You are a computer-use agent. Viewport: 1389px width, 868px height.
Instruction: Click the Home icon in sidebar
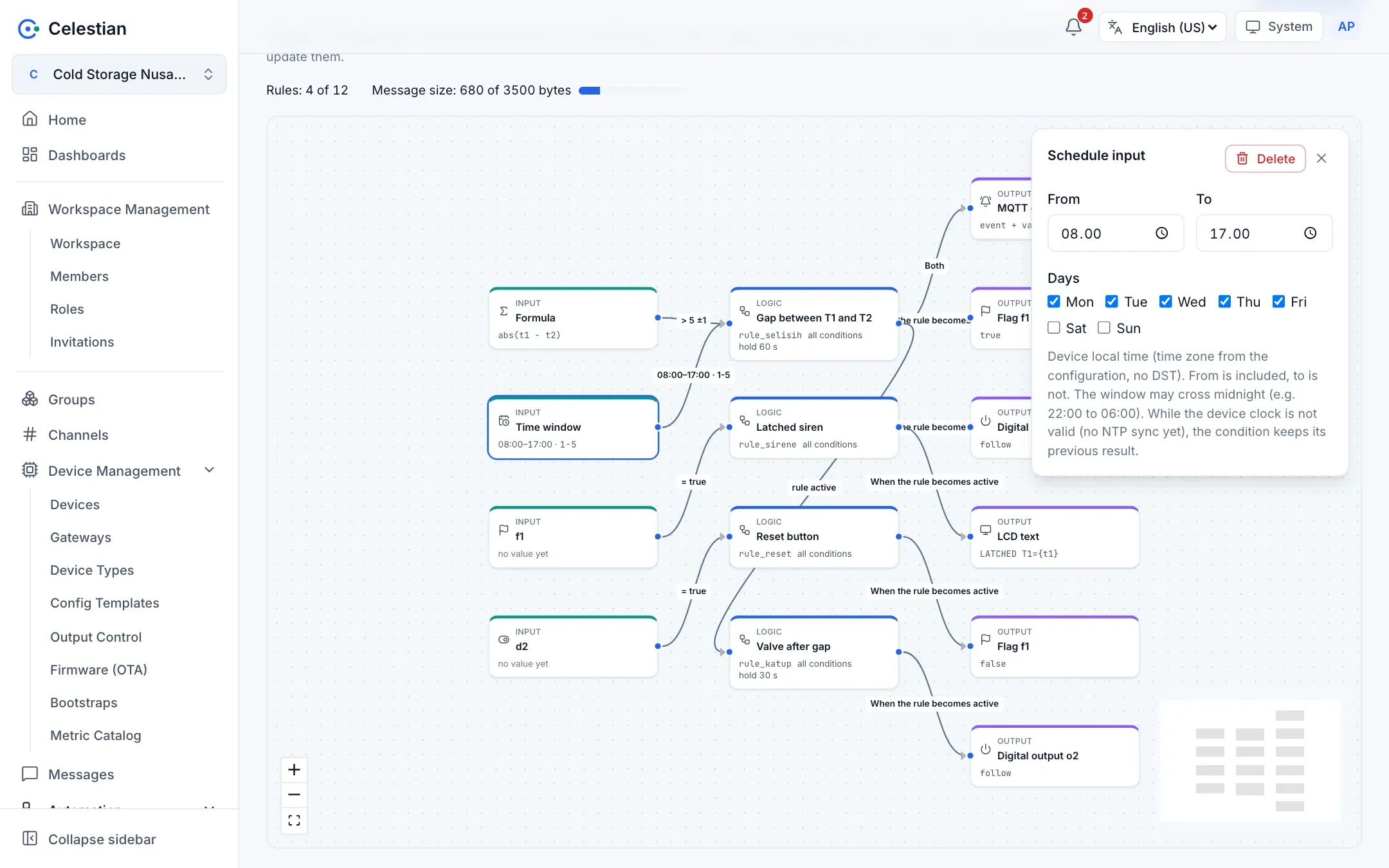[x=30, y=119]
